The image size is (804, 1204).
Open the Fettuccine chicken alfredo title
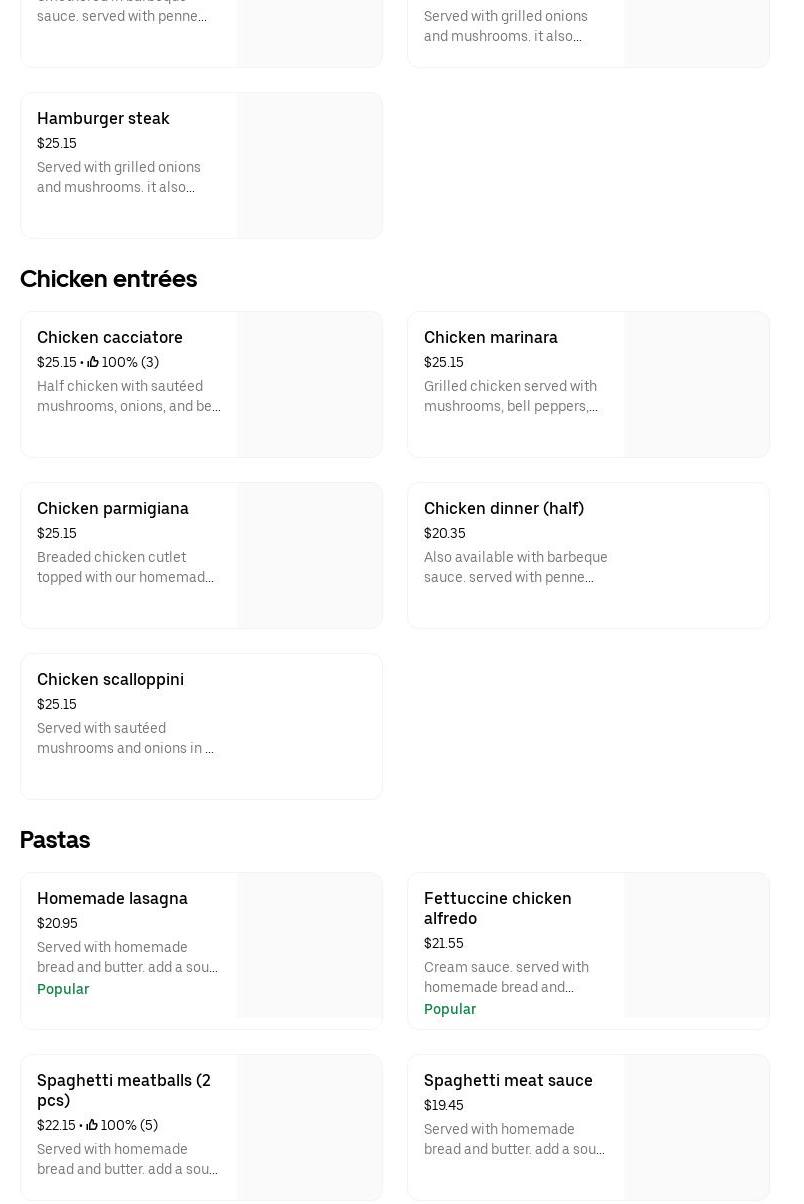[497, 908]
